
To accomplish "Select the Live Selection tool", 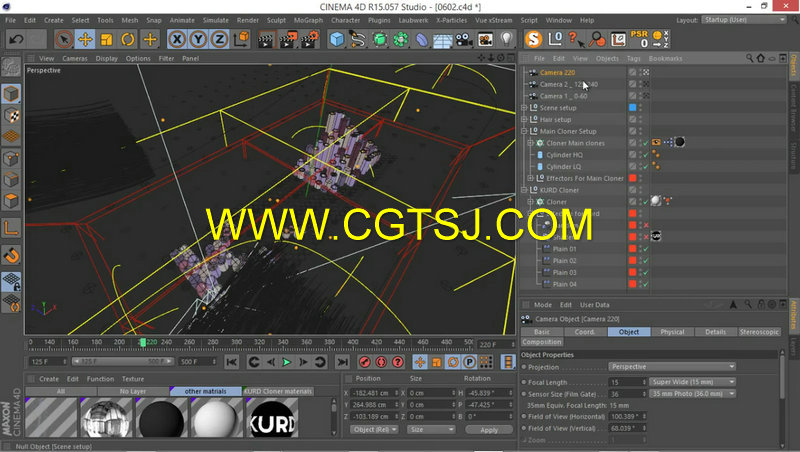I will pos(64,39).
